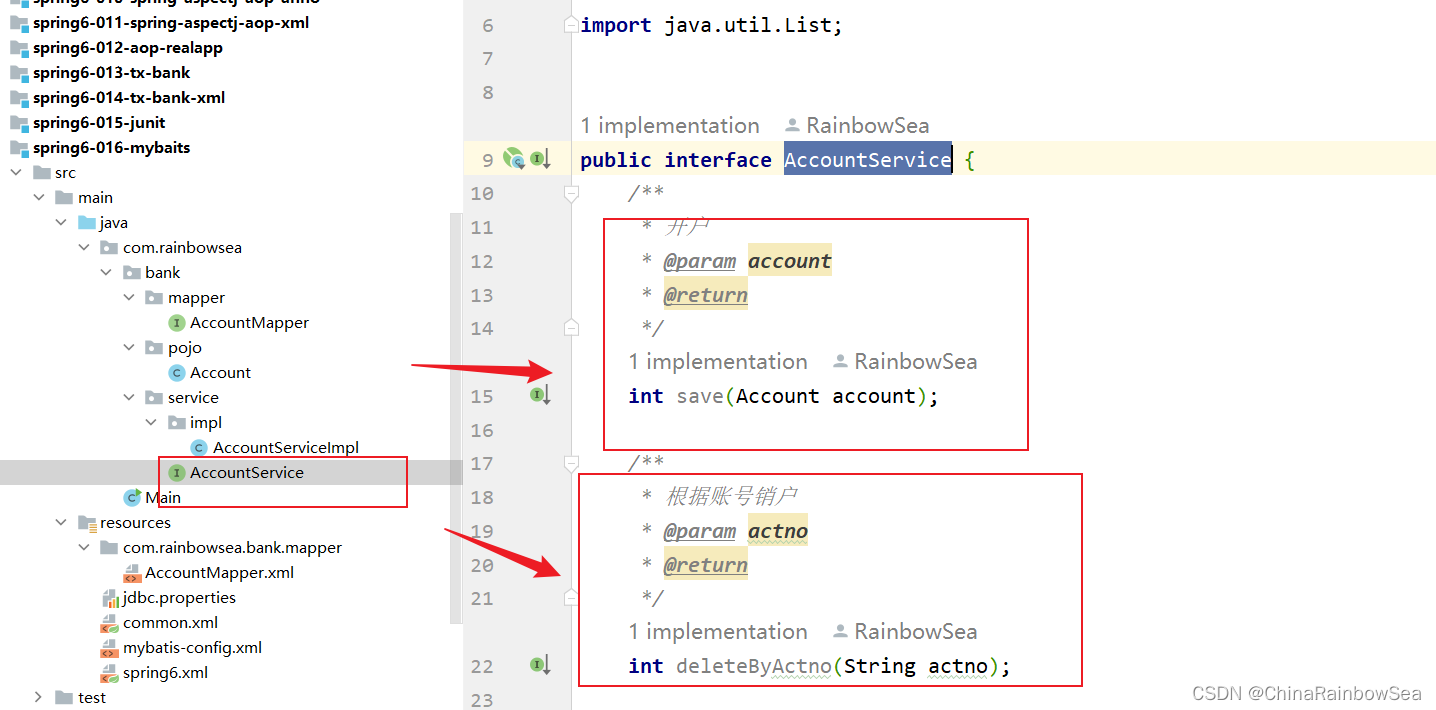Click the AccountMapper.xml file icon
Screen dimensions: 1436x710
tap(132, 573)
